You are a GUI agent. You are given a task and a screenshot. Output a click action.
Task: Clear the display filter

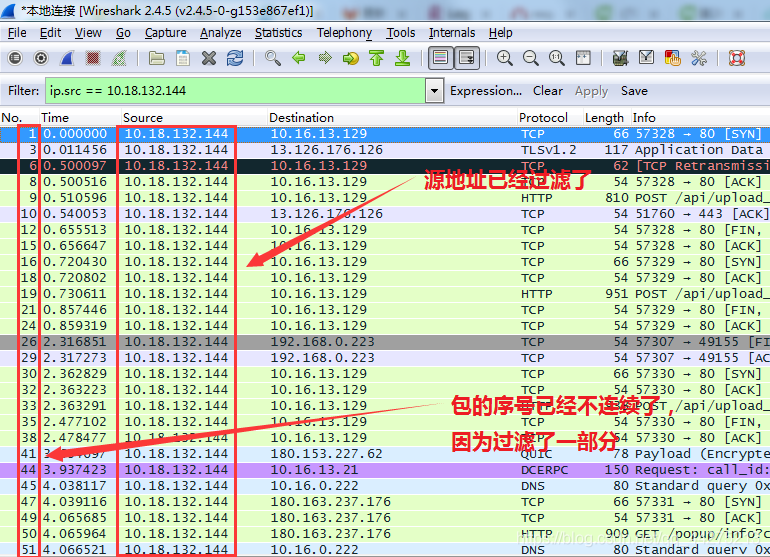point(548,91)
